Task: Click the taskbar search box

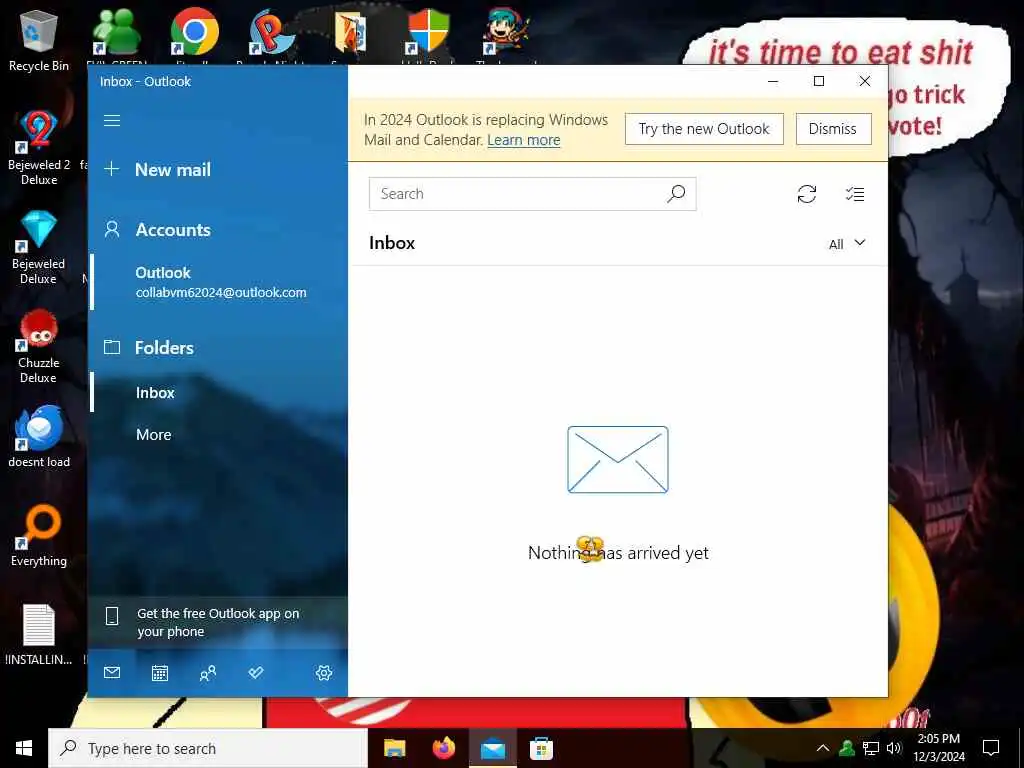Action: [208, 748]
